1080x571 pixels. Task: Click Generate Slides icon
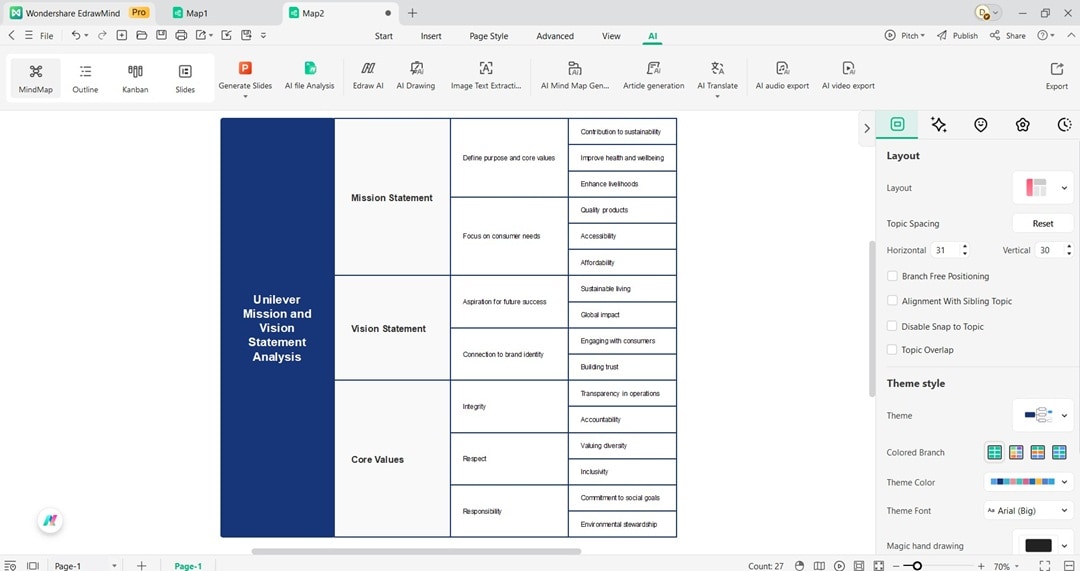point(245,68)
